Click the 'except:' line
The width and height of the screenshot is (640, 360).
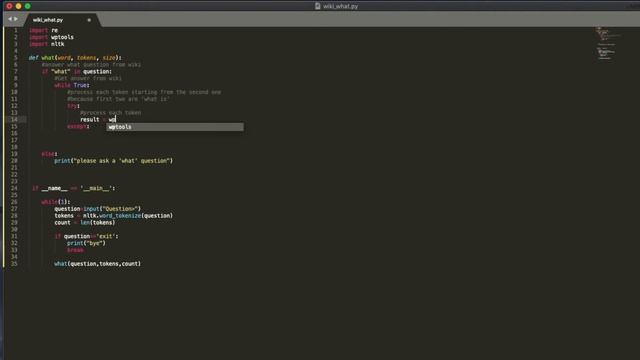(x=78, y=127)
